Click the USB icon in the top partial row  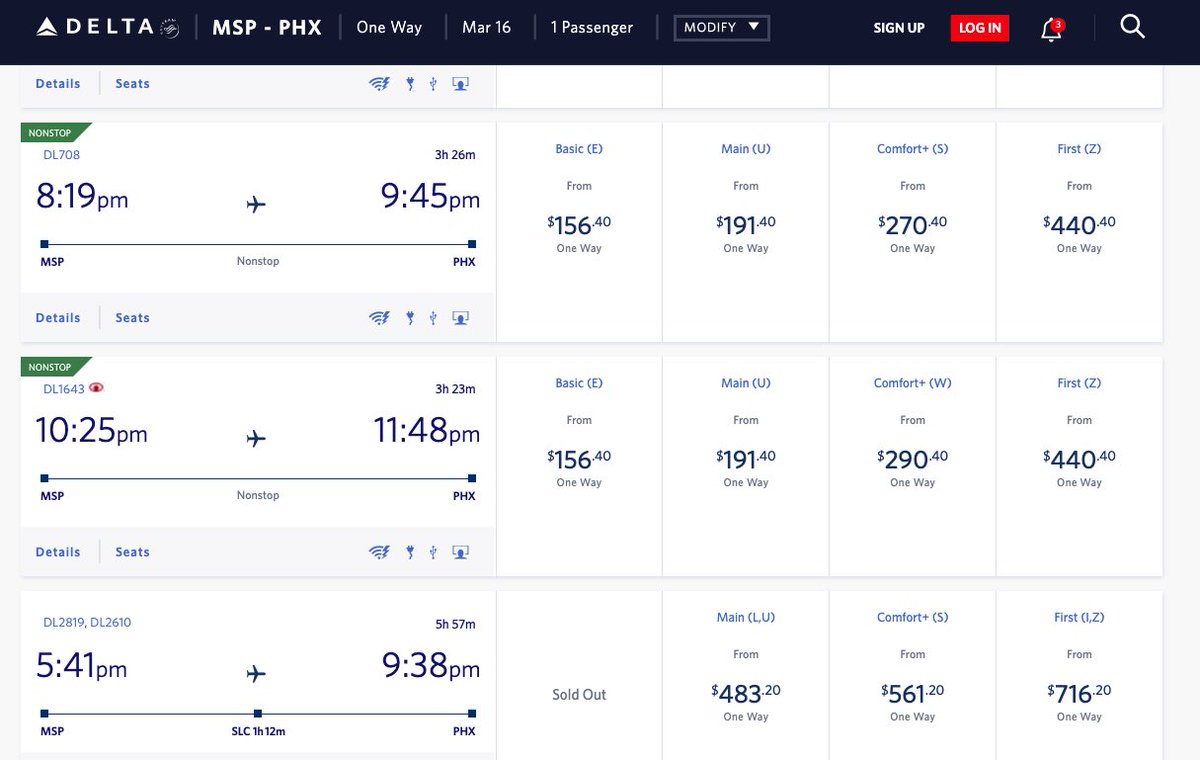click(433, 84)
